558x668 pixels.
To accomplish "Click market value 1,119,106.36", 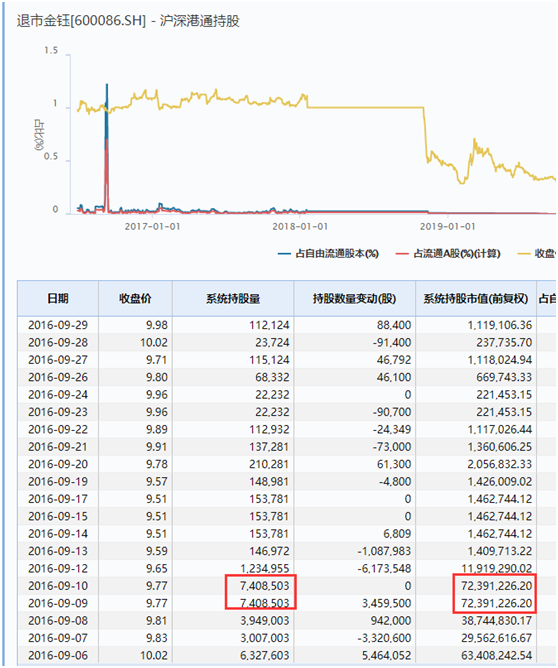I will point(500,325).
